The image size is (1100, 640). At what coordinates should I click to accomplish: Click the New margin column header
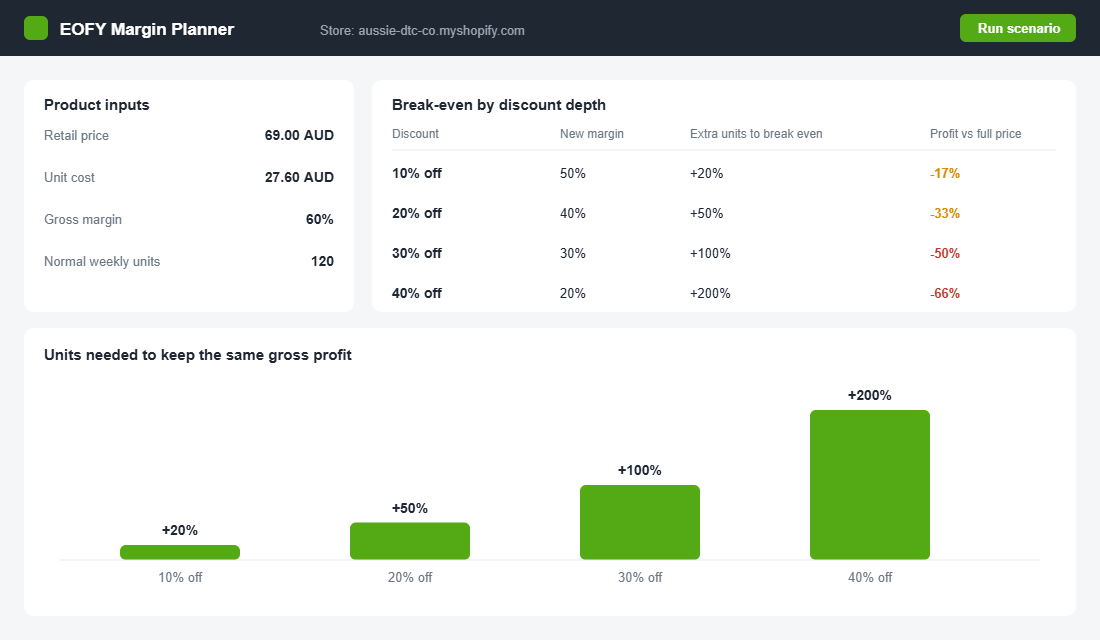tap(591, 133)
